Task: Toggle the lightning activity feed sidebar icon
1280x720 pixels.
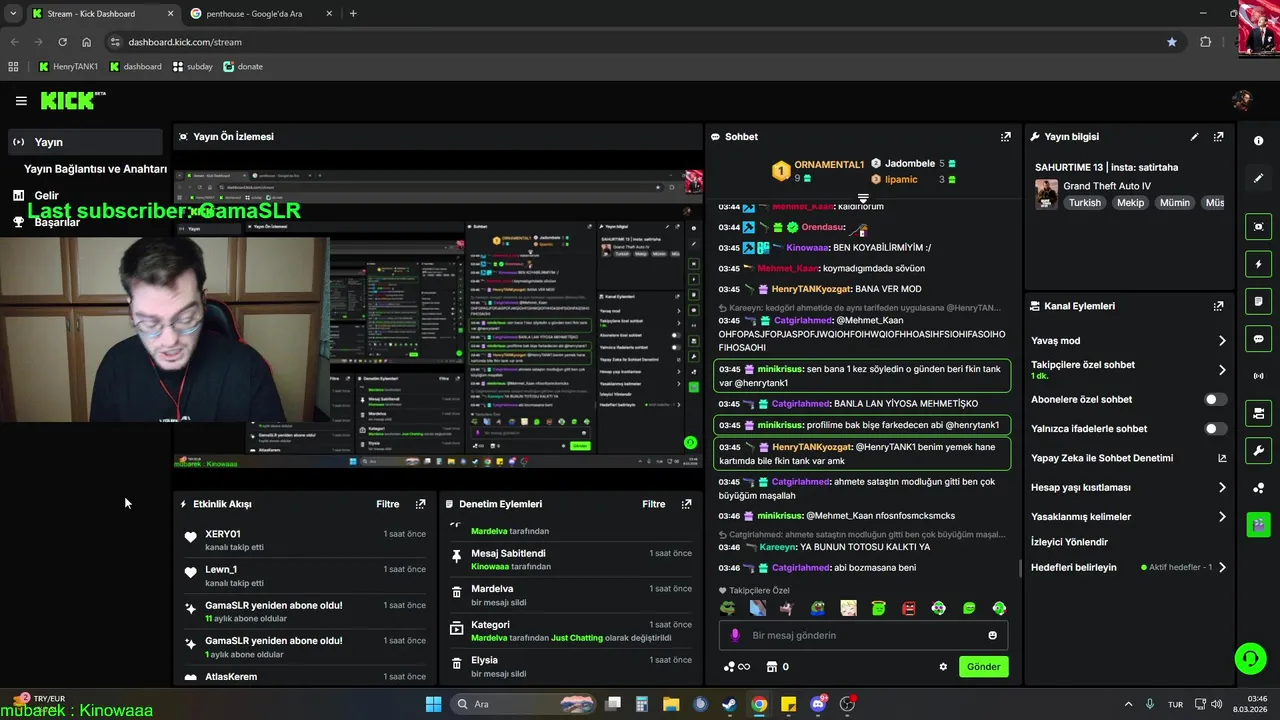Action: tap(1258, 264)
